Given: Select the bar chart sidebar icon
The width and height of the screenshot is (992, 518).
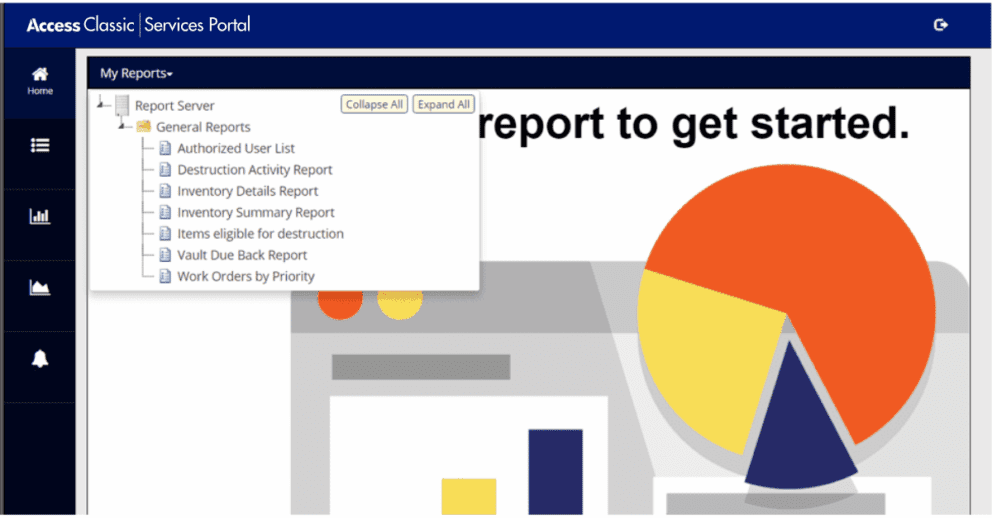Looking at the screenshot, I should coord(40,217).
